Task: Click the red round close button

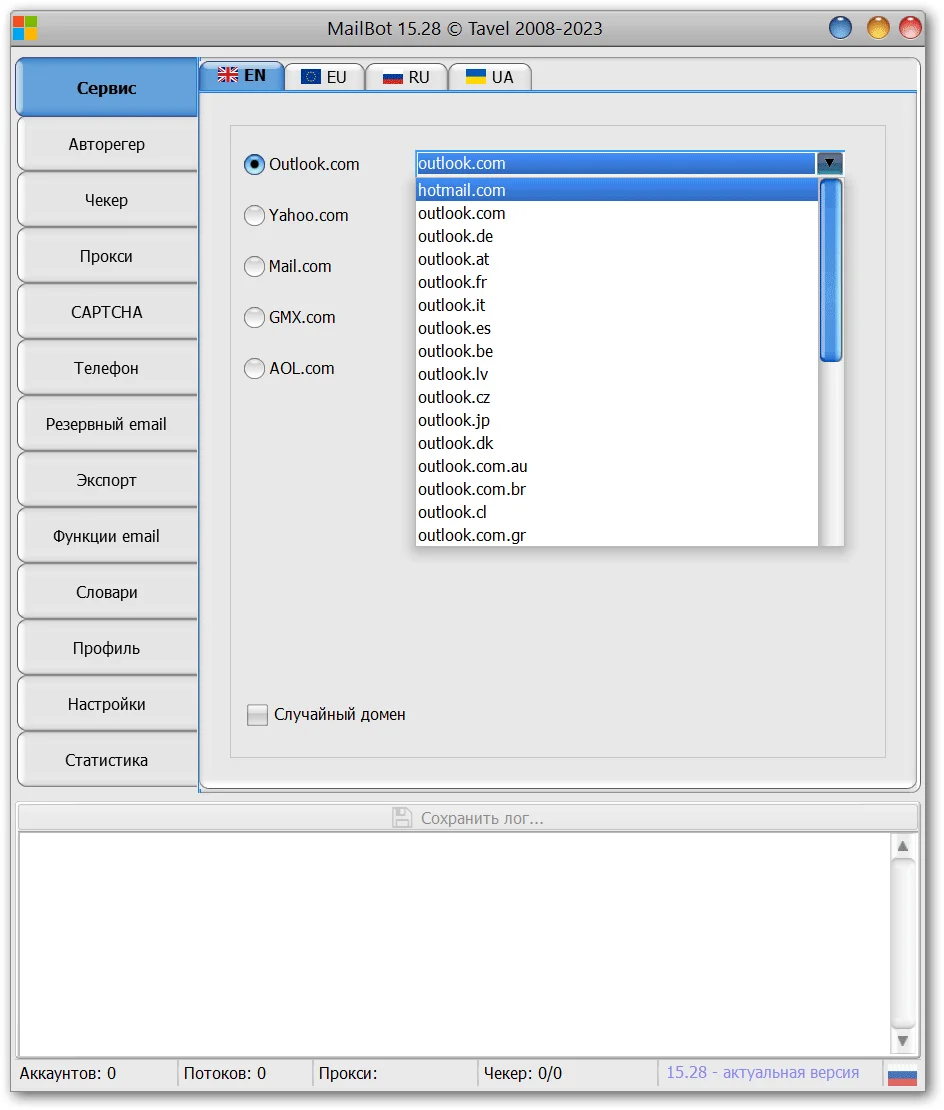Action: pos(910,28)
